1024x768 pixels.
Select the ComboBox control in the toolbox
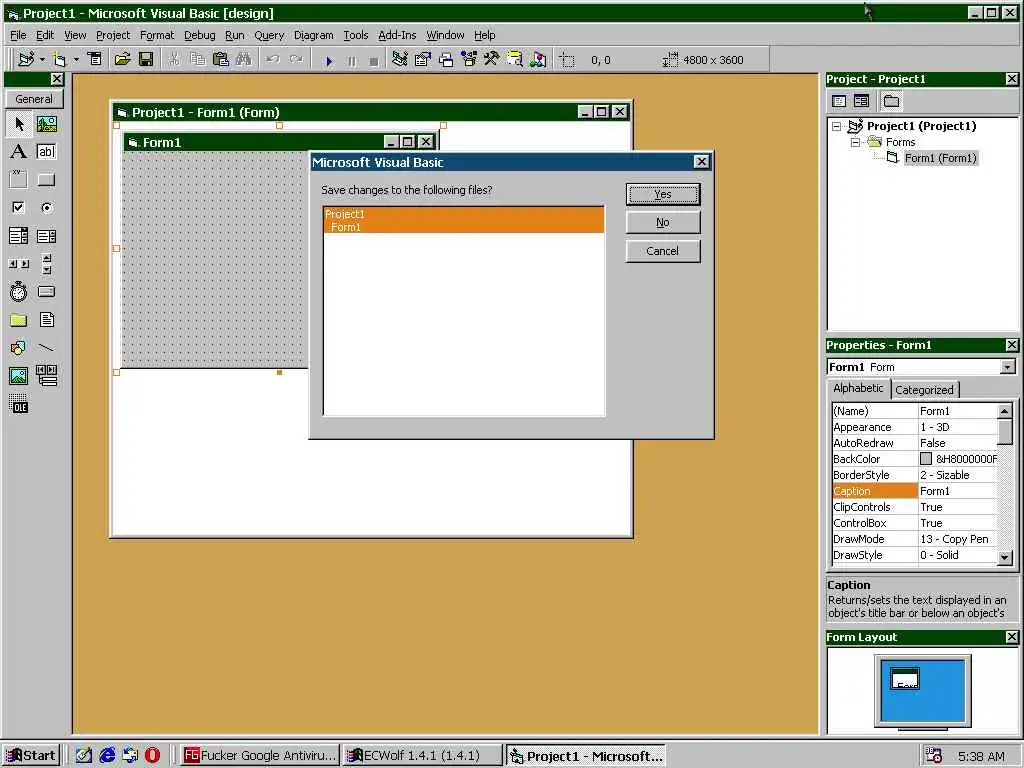18,235
